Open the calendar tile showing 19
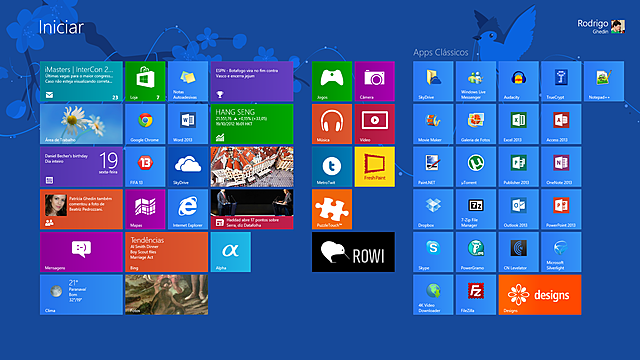 81,167
